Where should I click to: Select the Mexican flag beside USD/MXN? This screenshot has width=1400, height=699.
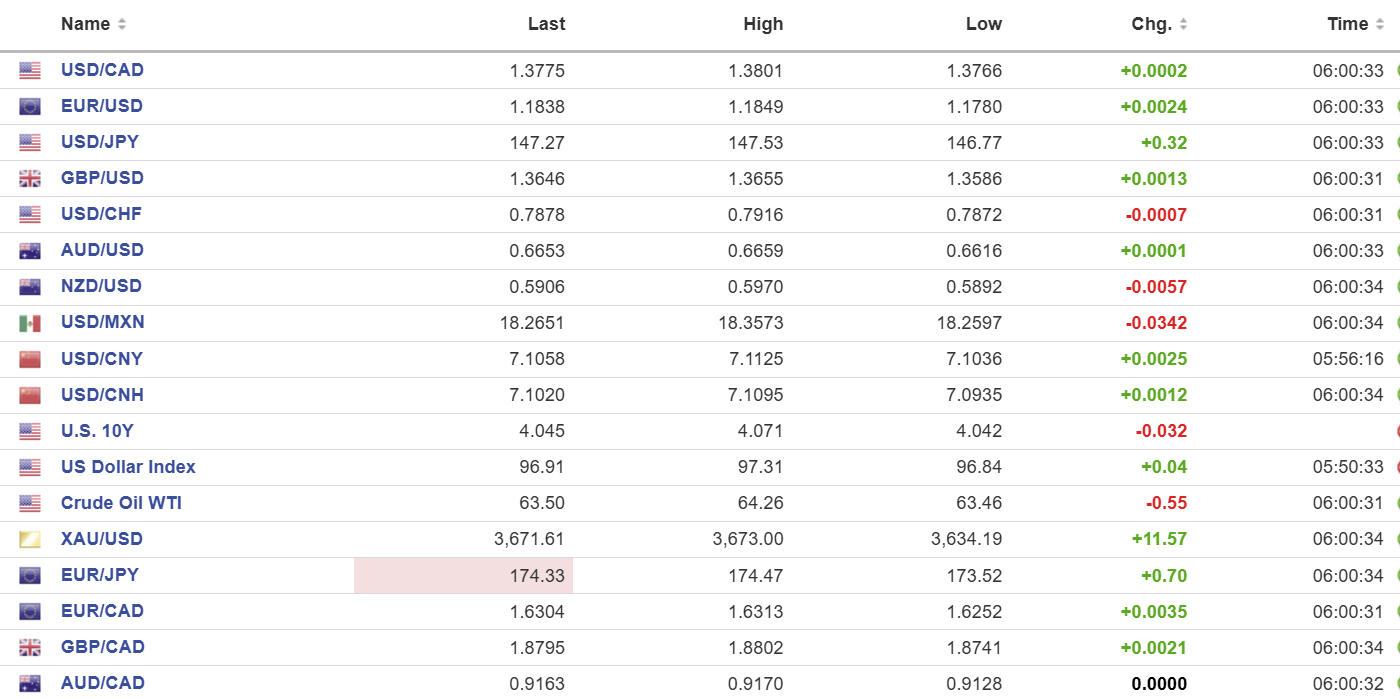point(30,323)
